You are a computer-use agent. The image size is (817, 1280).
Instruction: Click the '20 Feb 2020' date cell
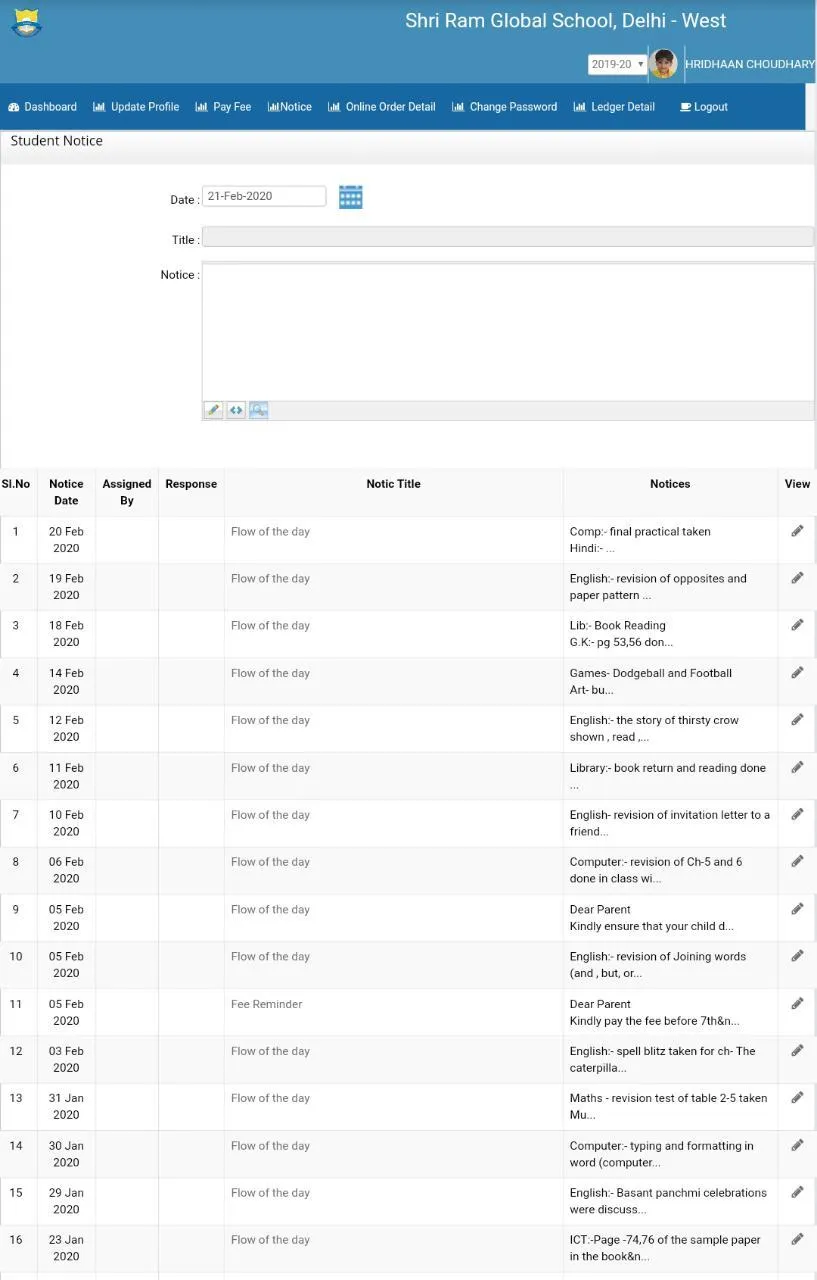tap(66, 540)
